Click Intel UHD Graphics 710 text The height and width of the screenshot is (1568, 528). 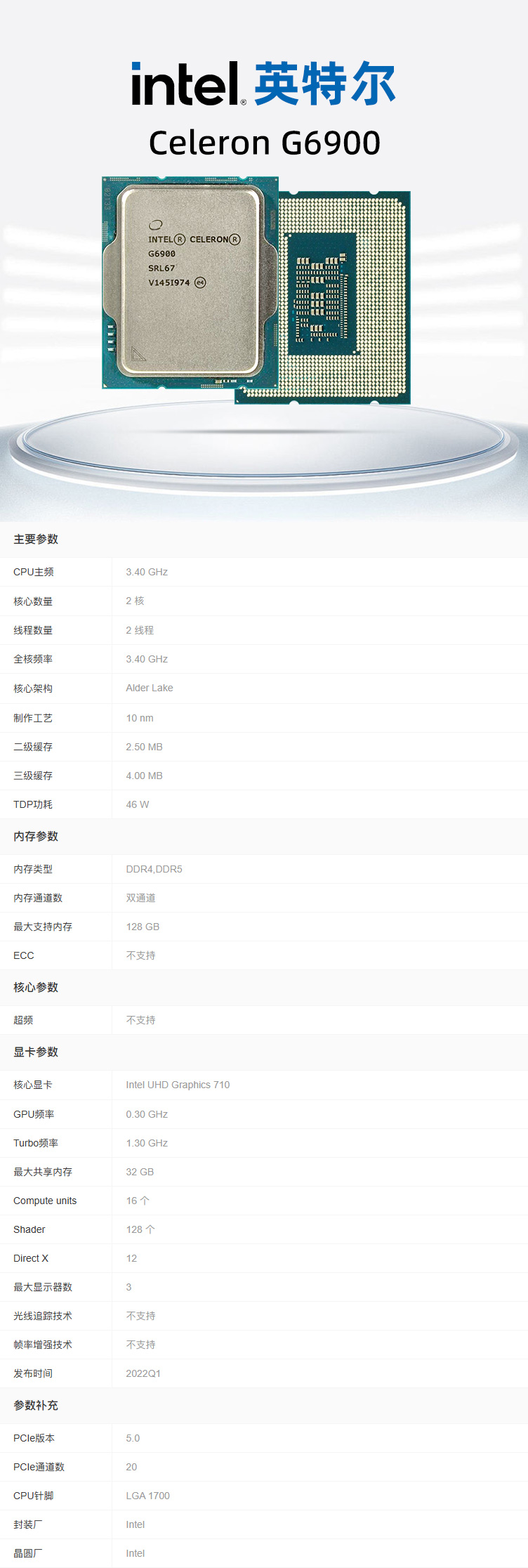pyautogui.click(x=178, y=1085)
